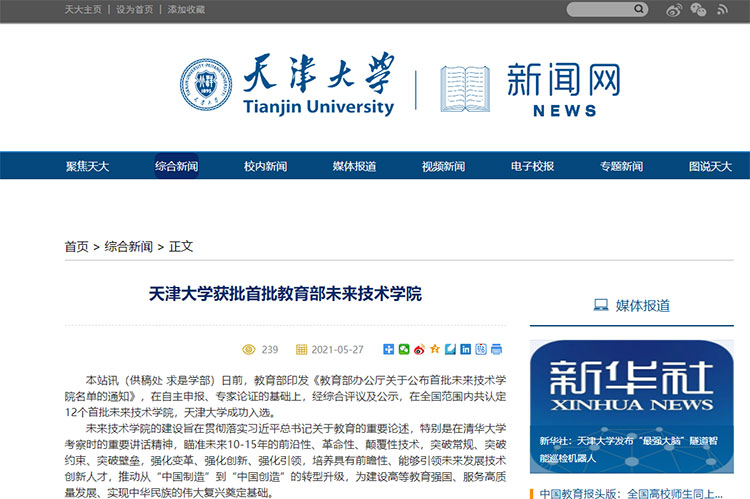Share the article to Weibo below the title

click(419, 349)
